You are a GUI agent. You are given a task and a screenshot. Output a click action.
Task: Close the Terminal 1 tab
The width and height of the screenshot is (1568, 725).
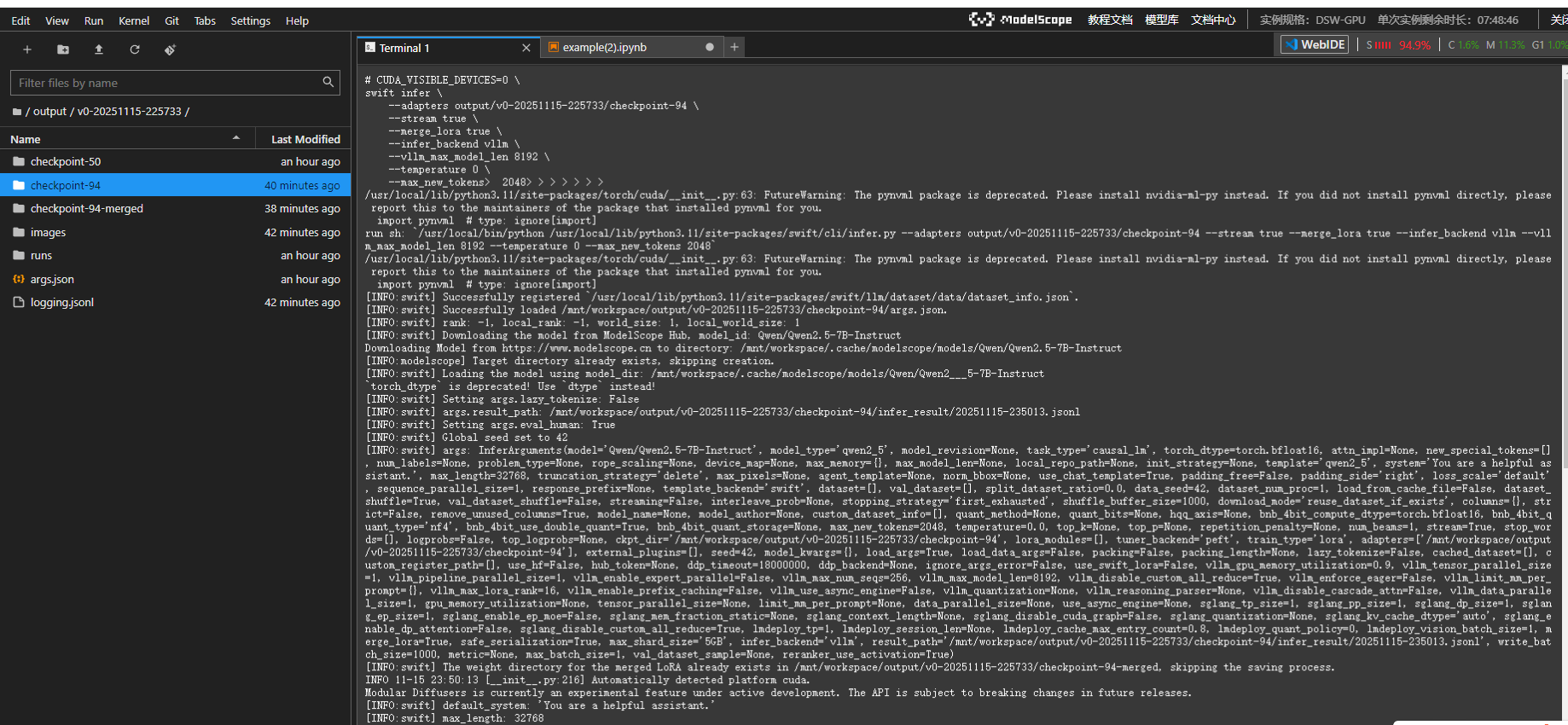pyautogui.click(x=526, y=48)
